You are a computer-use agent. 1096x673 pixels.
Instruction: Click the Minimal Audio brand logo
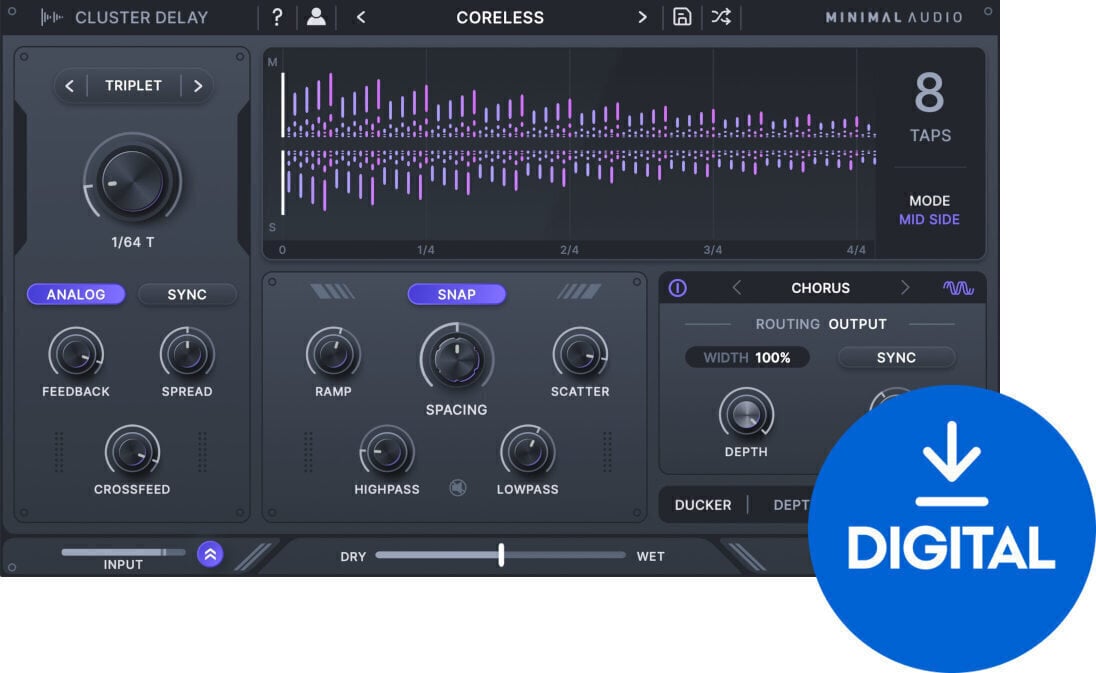(x=894, y=17)
